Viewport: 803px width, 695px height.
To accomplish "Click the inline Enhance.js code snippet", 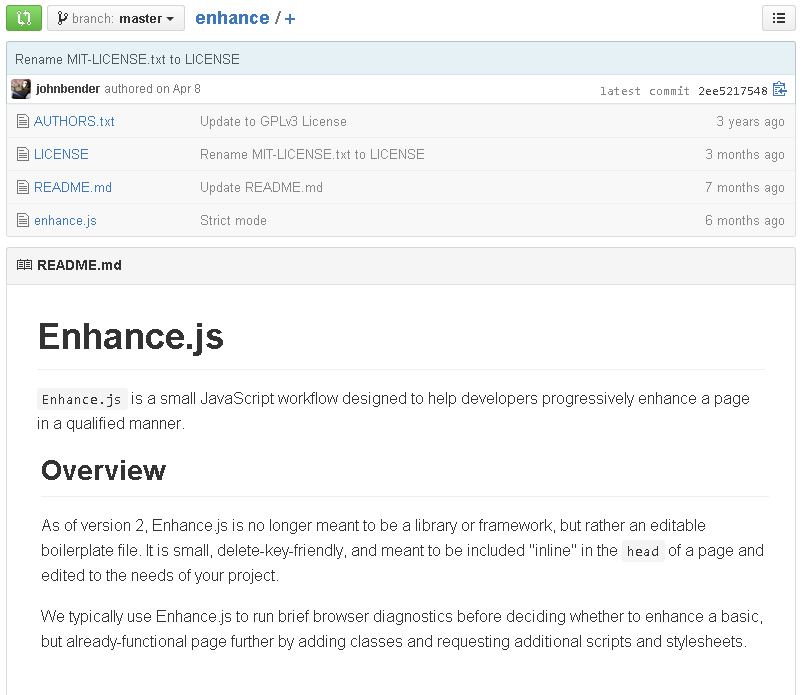I will 82,399.
